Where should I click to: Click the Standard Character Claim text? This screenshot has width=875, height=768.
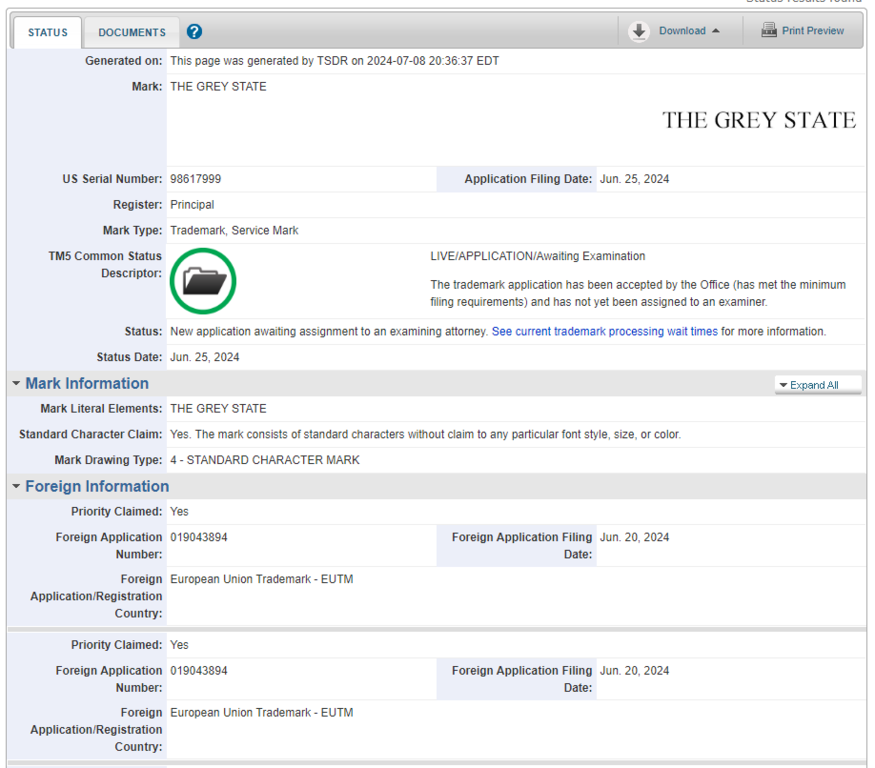point(425,434)
